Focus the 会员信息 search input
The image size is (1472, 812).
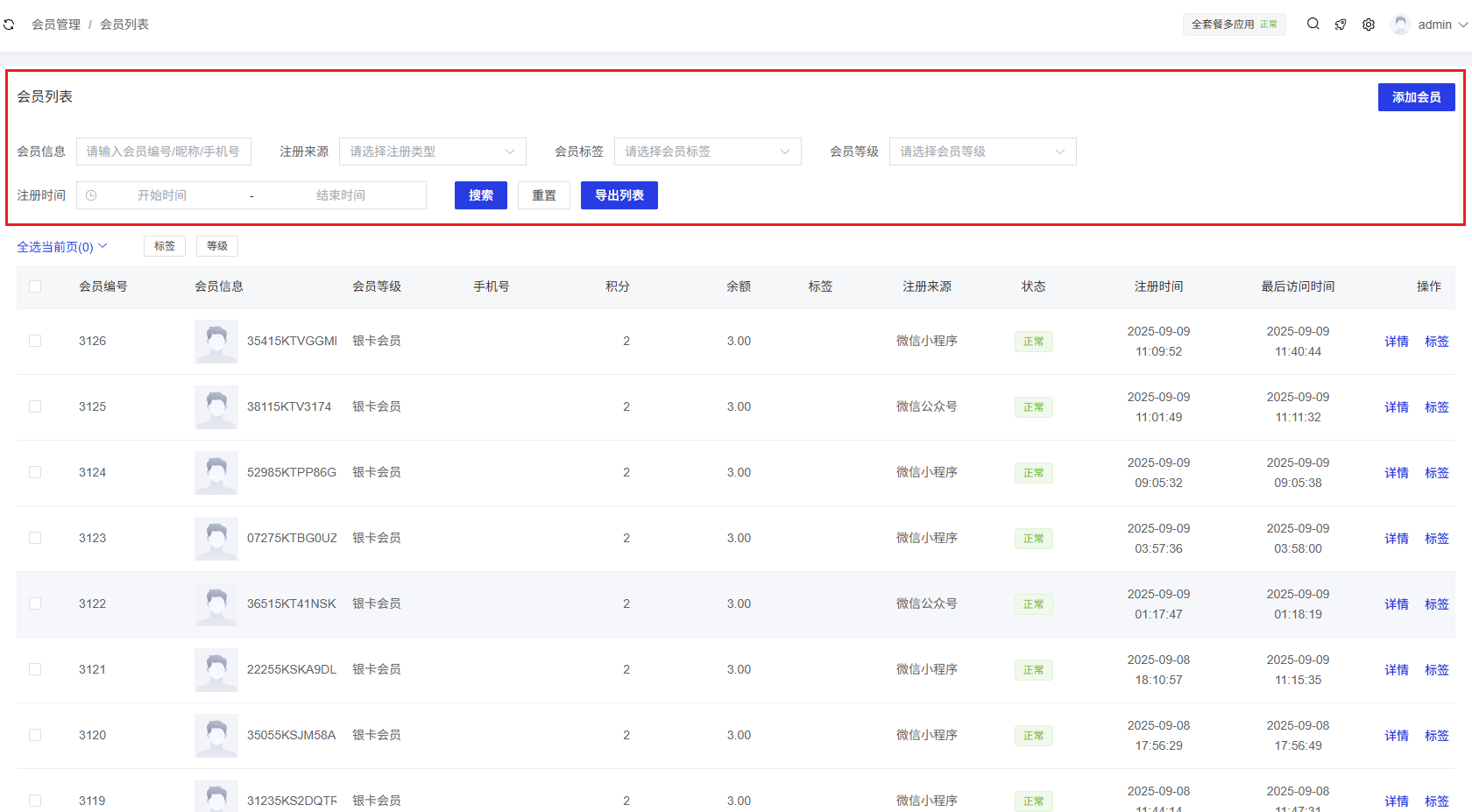(164, 152)
